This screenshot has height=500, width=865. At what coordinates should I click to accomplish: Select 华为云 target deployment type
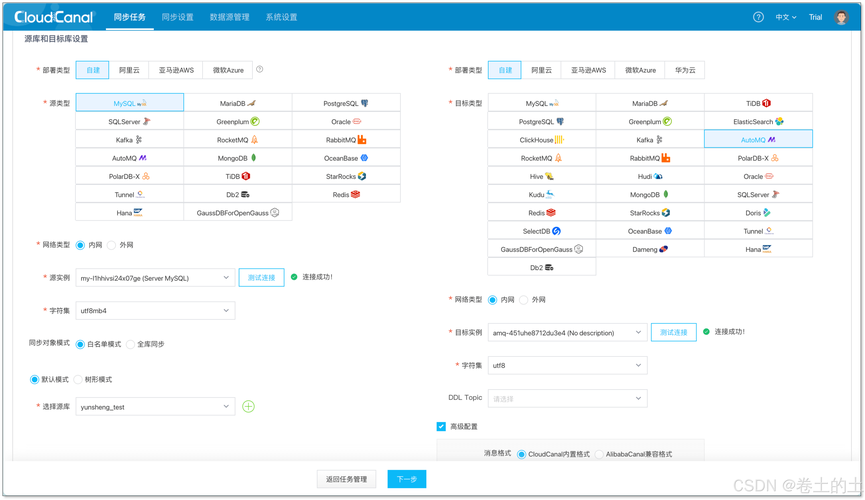pyautogui.click(x=685, y=70)
